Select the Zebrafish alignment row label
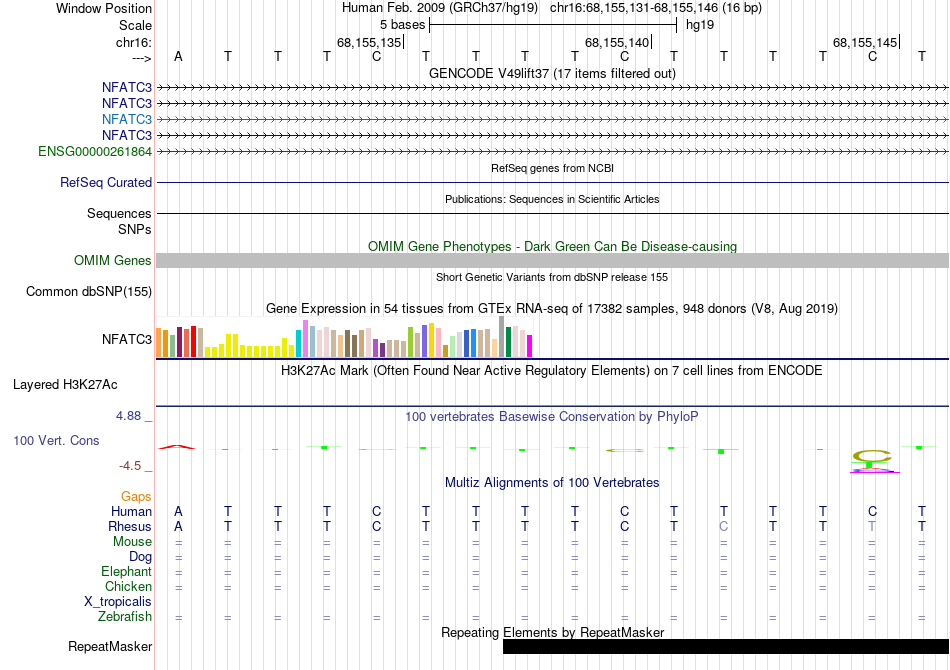 coord(125,617)
